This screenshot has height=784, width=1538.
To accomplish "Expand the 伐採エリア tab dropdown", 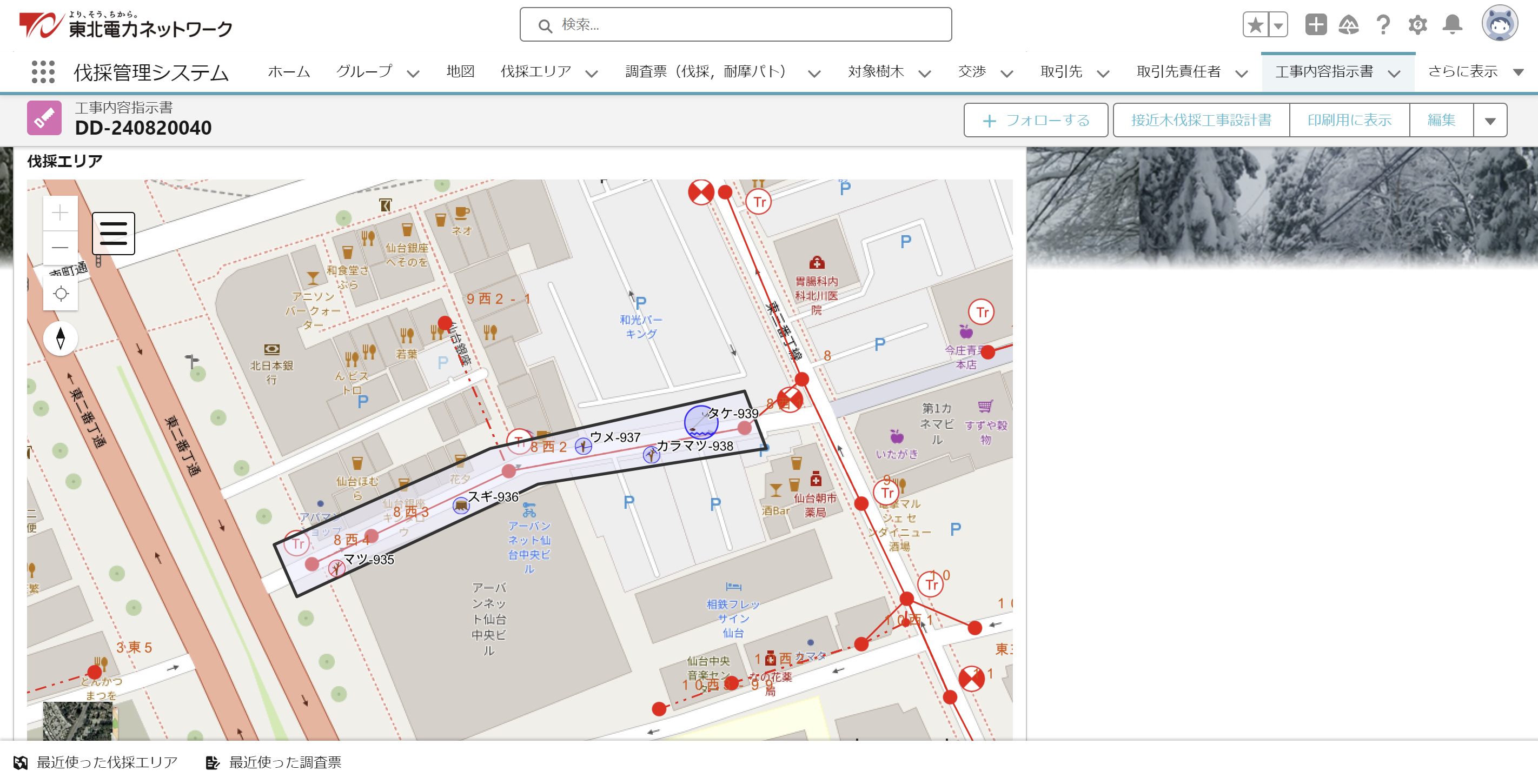I will click(592, 74).
